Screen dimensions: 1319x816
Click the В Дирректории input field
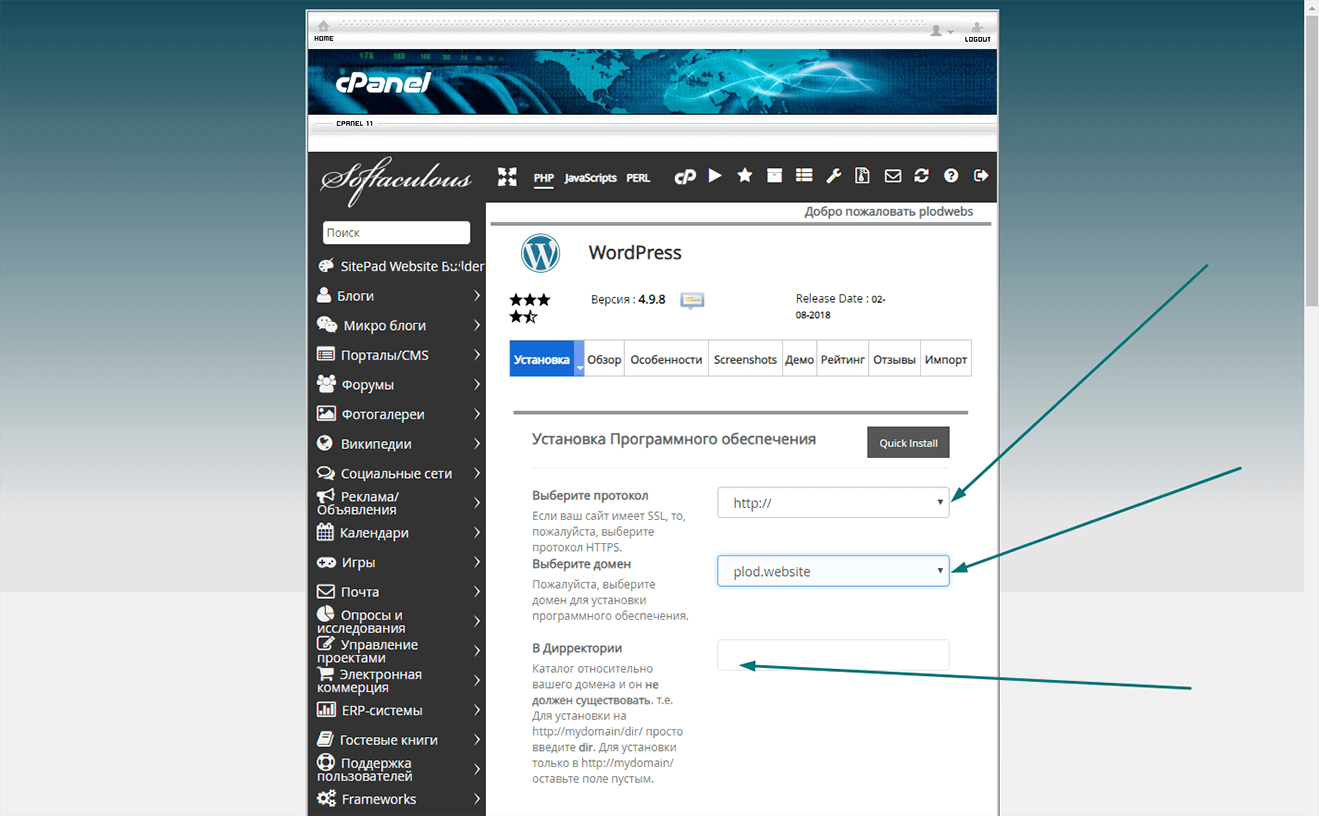click(833, 655)
